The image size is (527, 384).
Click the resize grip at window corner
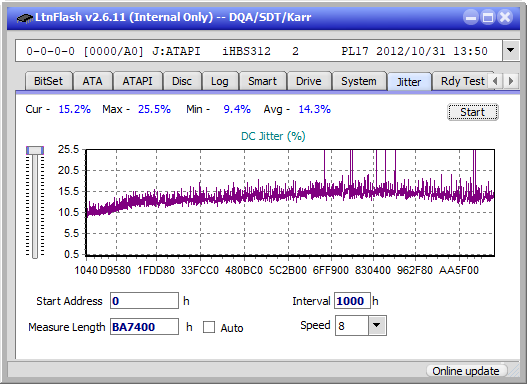[514, 371]
